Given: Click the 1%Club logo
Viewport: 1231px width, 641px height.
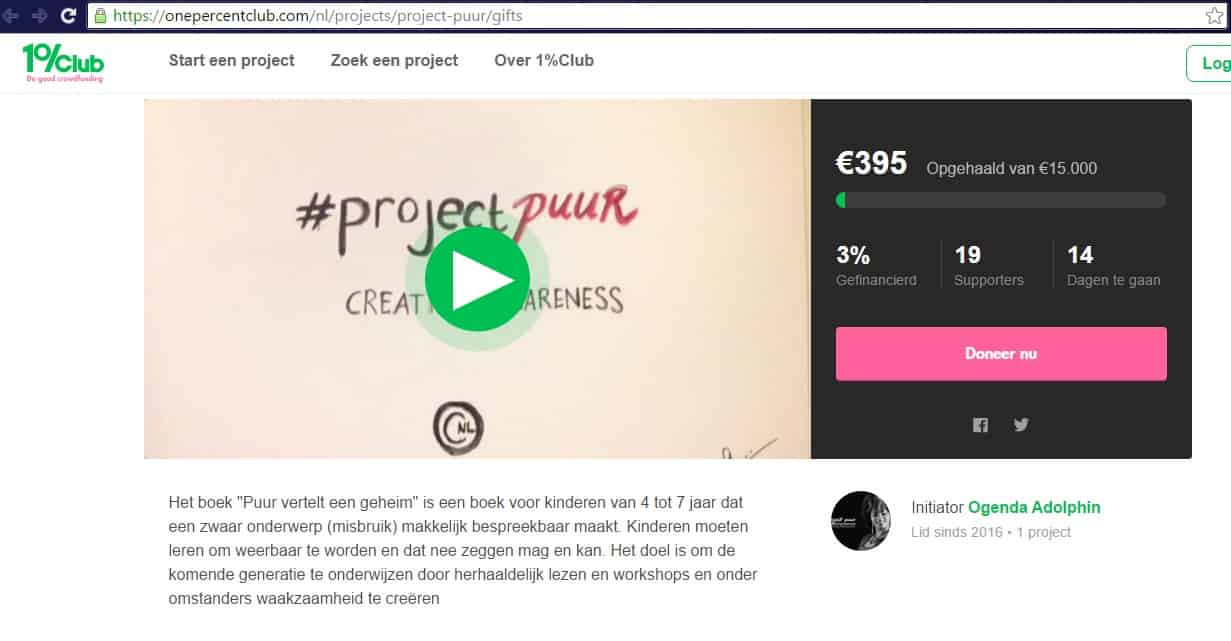Looking at the screenshot, I should [x=62, y=62].
